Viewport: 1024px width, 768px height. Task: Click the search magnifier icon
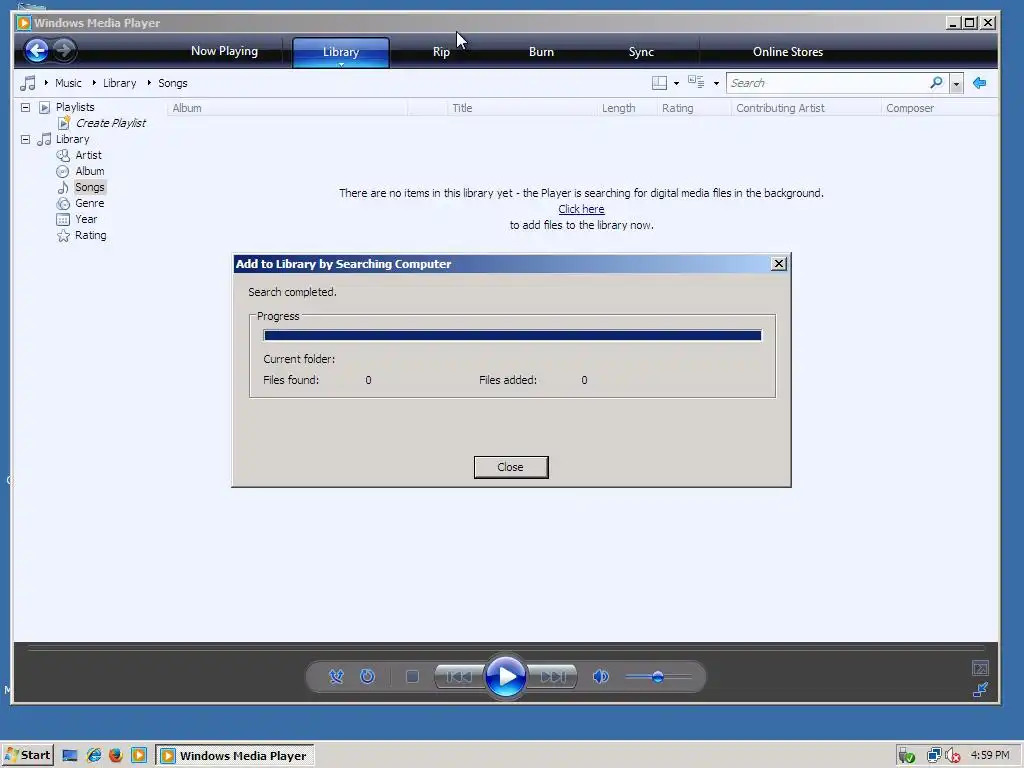pyautogui.click(x=936, y=83)
